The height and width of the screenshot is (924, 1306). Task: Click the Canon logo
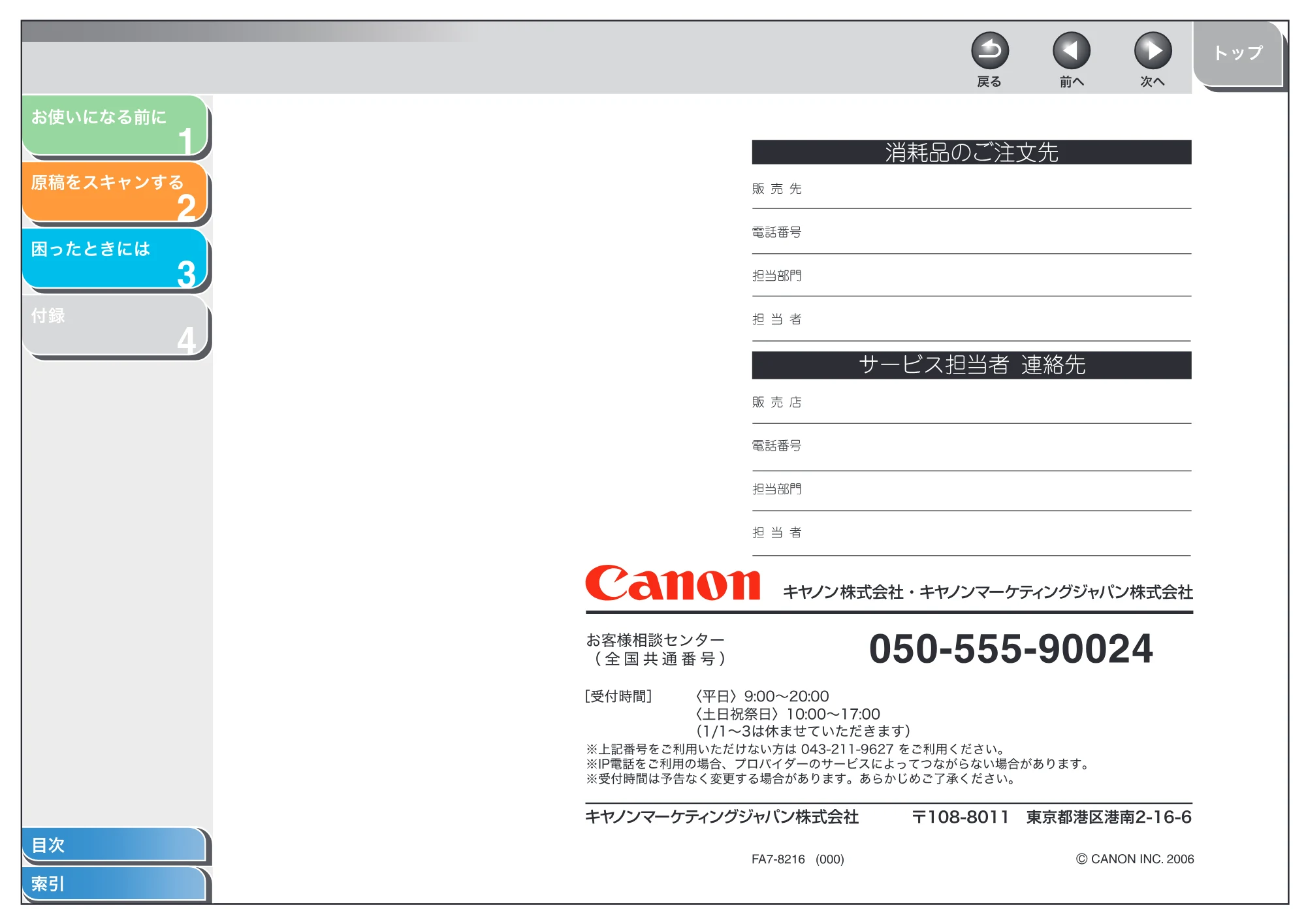tap(673, 582)
